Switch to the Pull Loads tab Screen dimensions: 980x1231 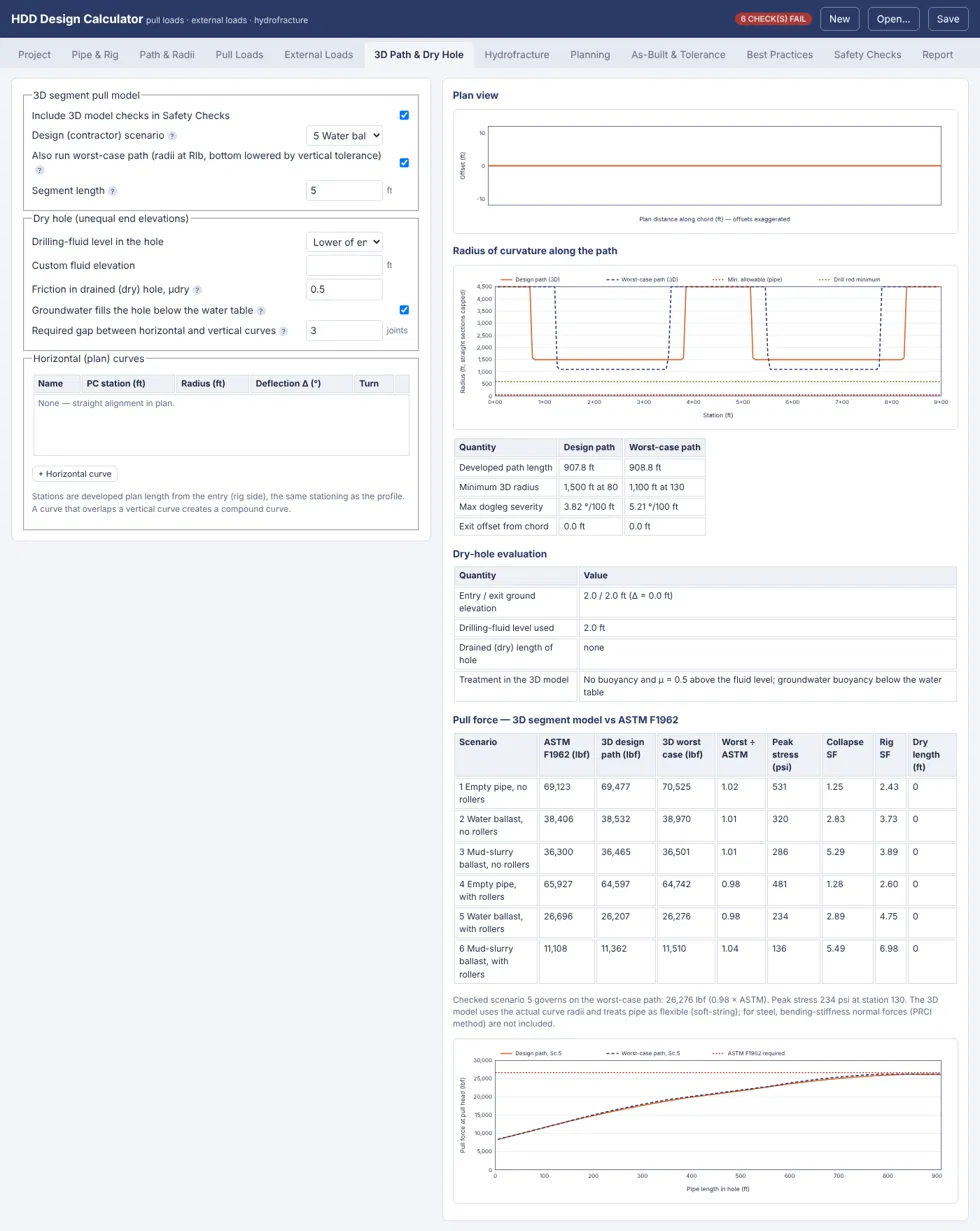pos(239,55)
